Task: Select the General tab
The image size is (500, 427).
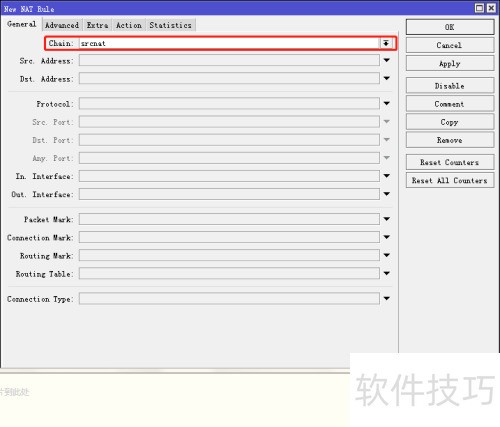Action: pos(22,24)
